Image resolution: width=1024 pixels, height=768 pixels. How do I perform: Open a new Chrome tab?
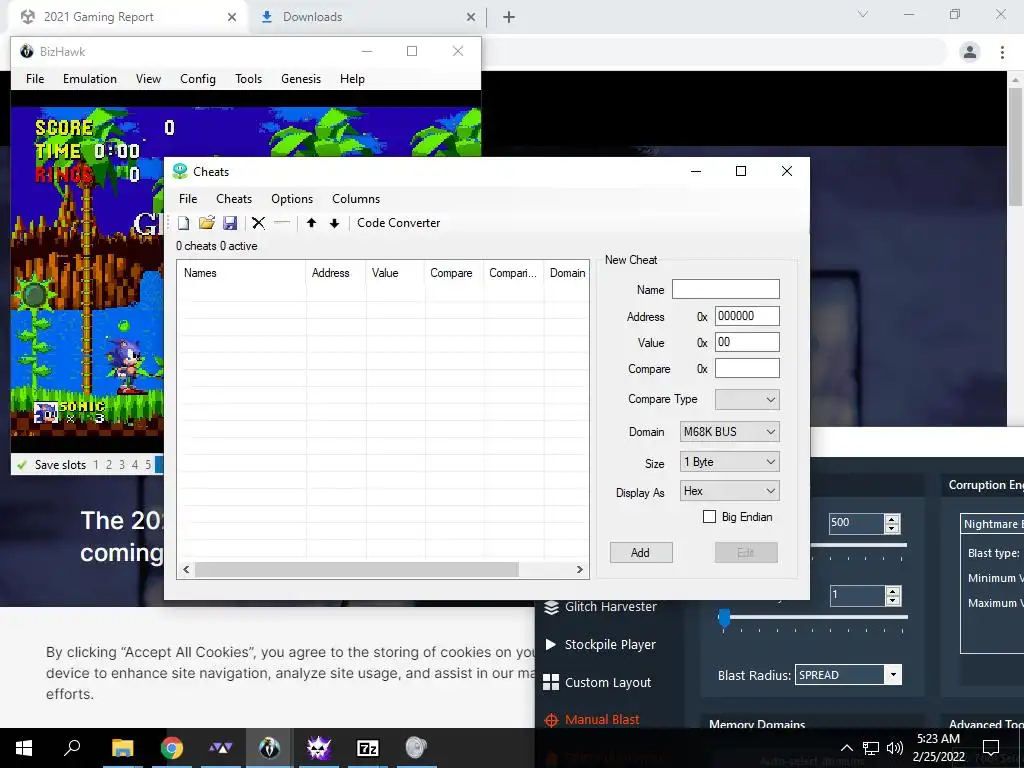509,17
